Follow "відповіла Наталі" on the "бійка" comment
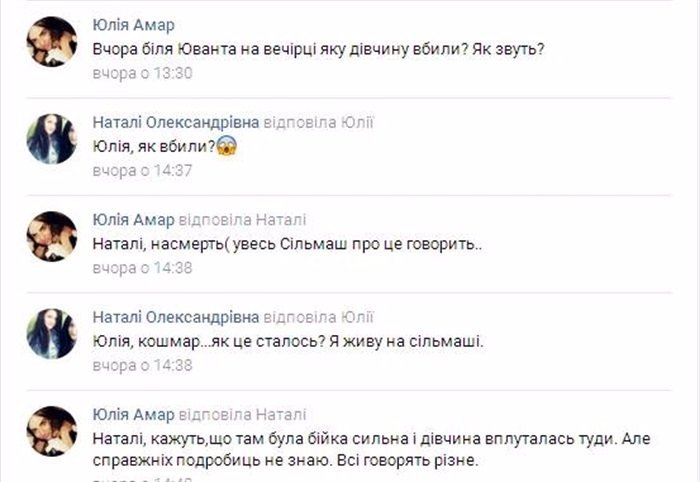 242,414
